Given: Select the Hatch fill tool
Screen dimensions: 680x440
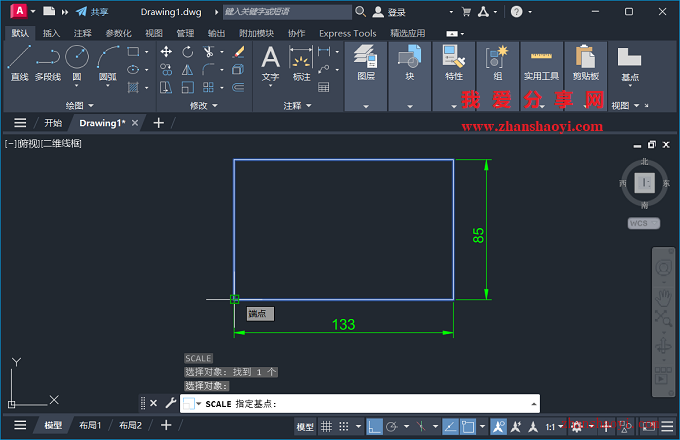Looking at the screenshot, I should pyautogui.click(x=133, y=88).
